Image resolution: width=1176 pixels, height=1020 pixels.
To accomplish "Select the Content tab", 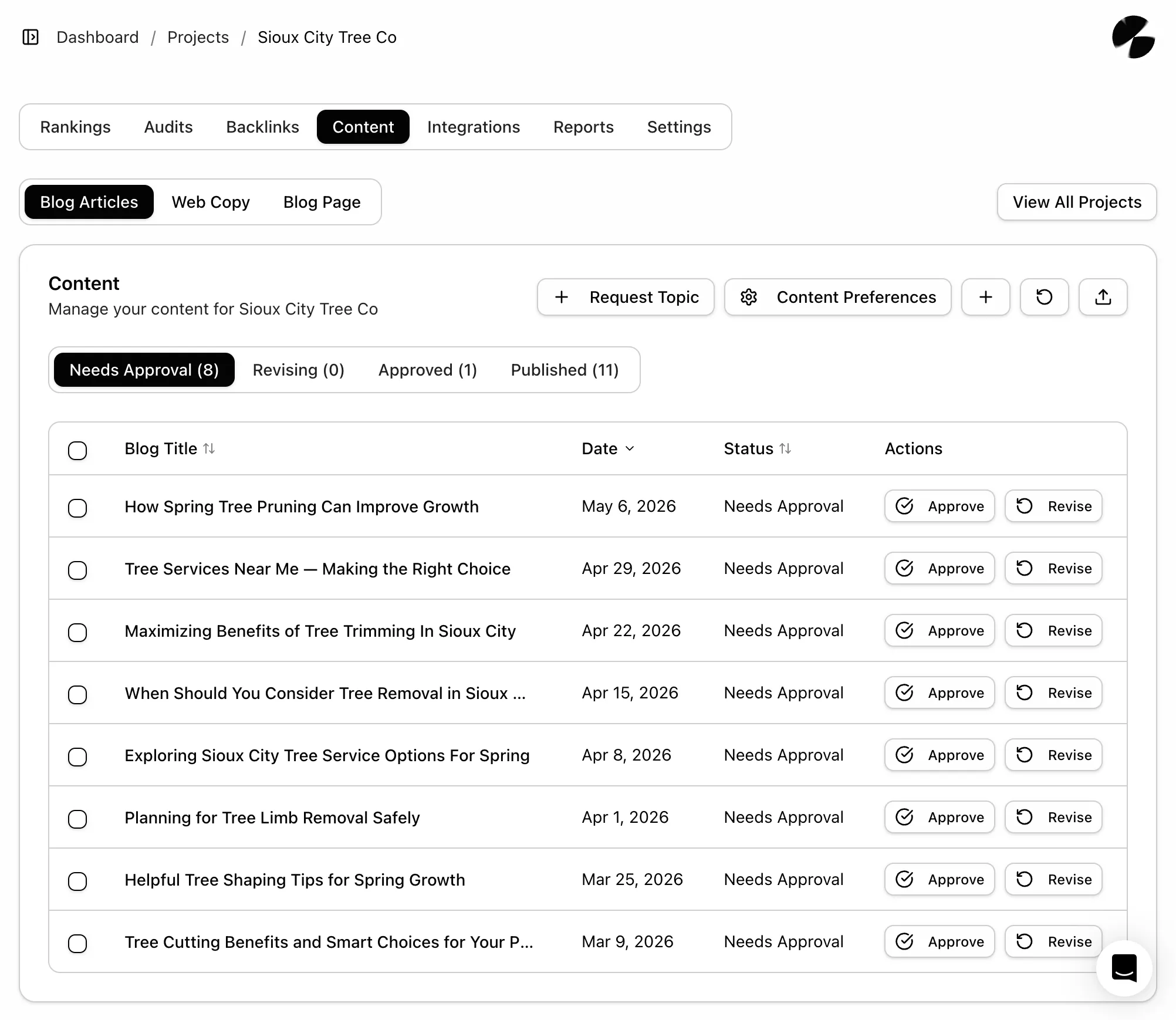I will tap(363, 127).
